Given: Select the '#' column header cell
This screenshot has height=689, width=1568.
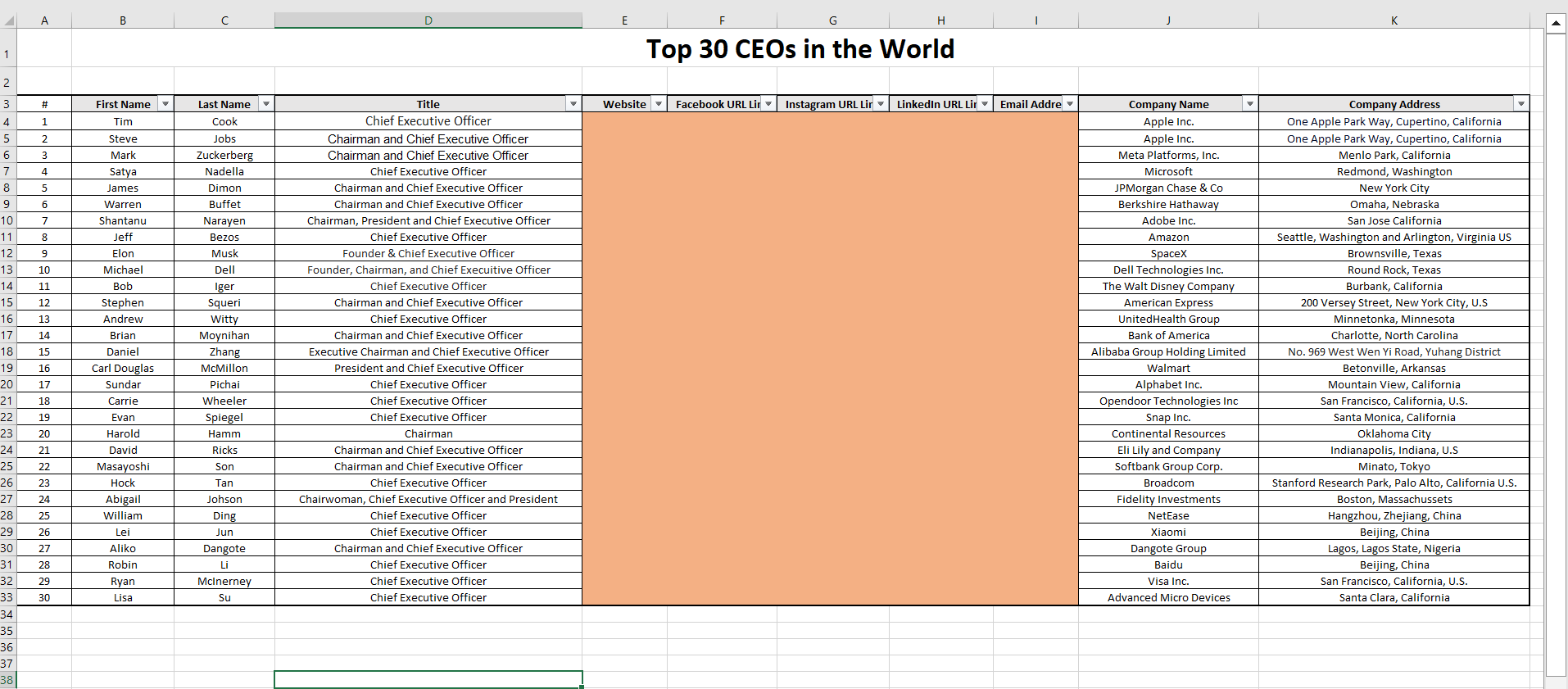Looking at the screenshot, I should coord(44,104).
